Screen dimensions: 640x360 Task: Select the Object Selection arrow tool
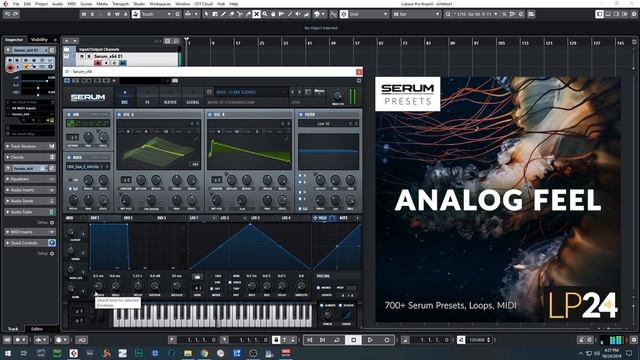(x=207, y=14)
